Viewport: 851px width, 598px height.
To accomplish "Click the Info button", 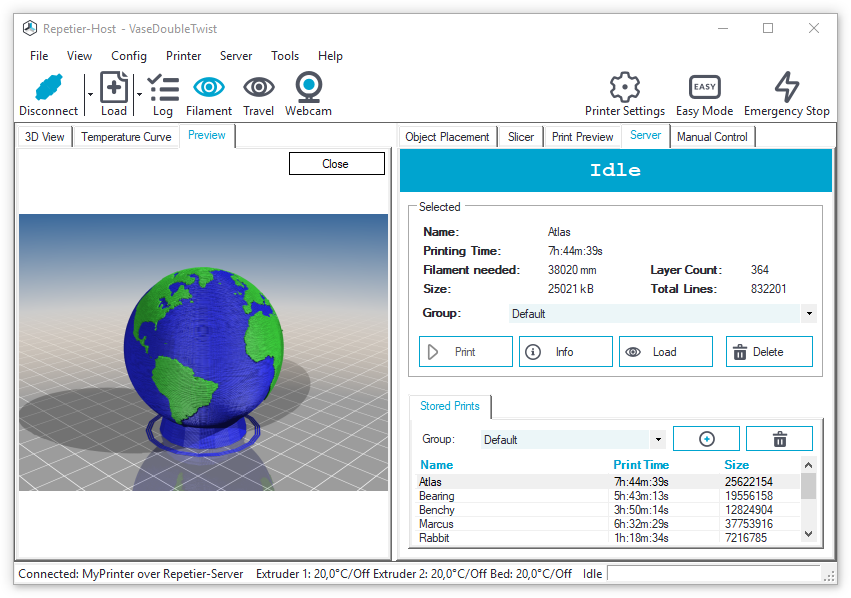I will pos(566,352).
